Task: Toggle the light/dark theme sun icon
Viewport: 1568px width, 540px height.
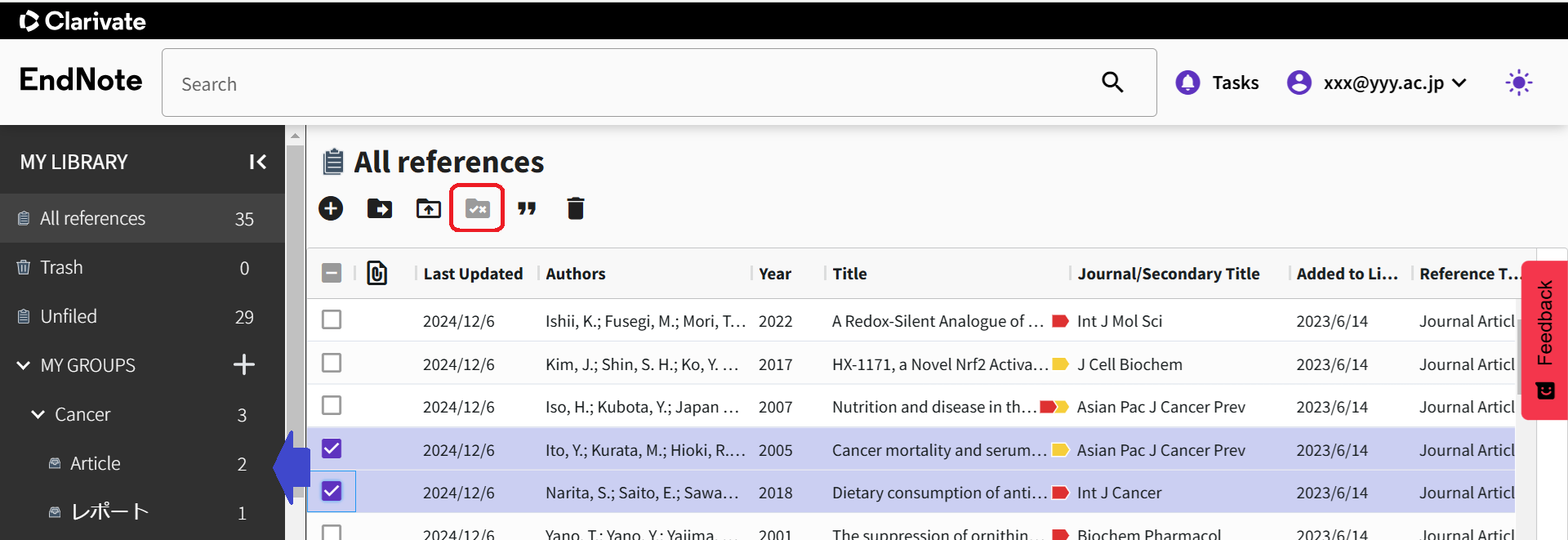Action: tap(1518, 83)
